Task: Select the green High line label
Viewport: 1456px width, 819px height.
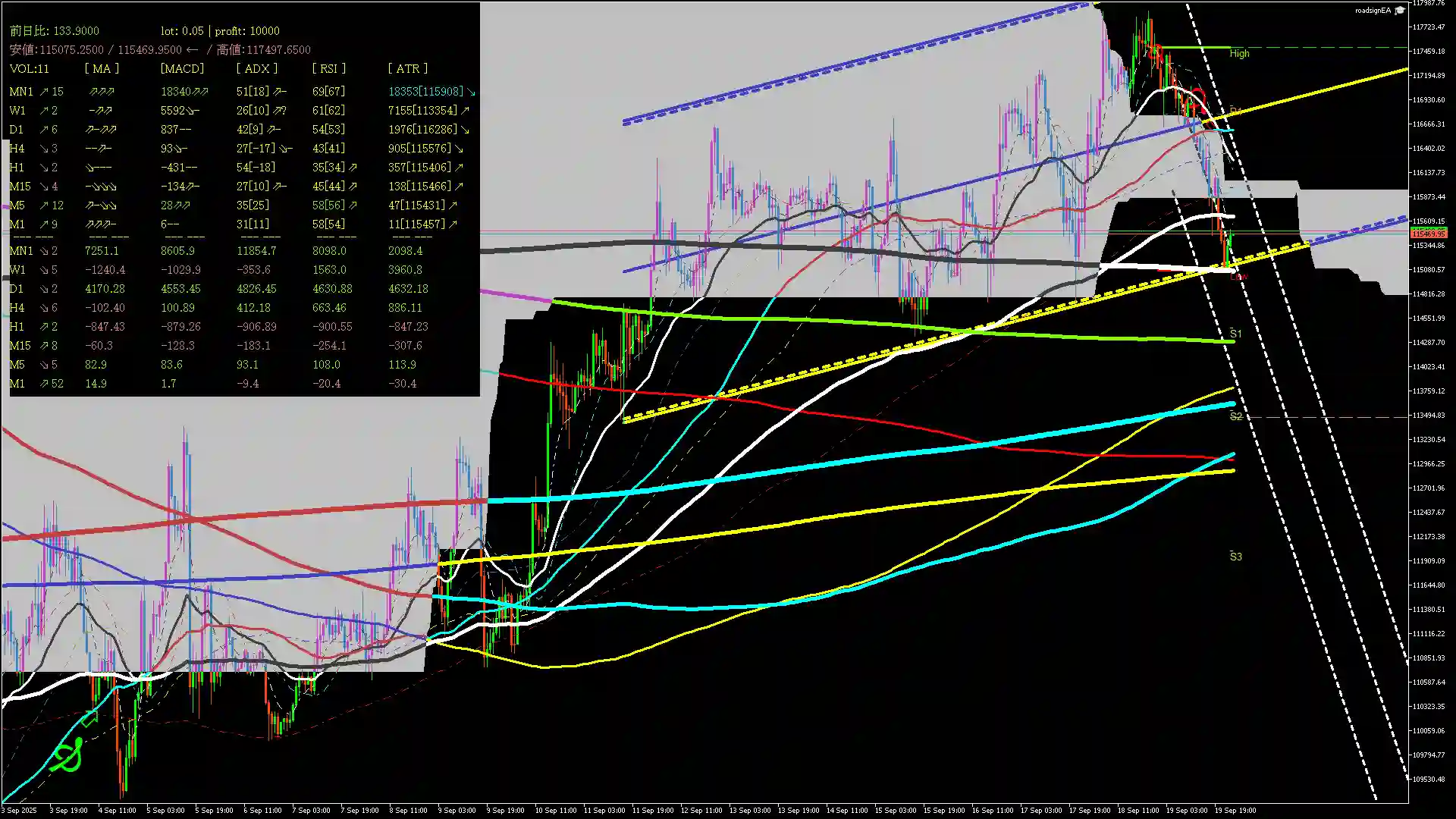Action: [1239, 53]
